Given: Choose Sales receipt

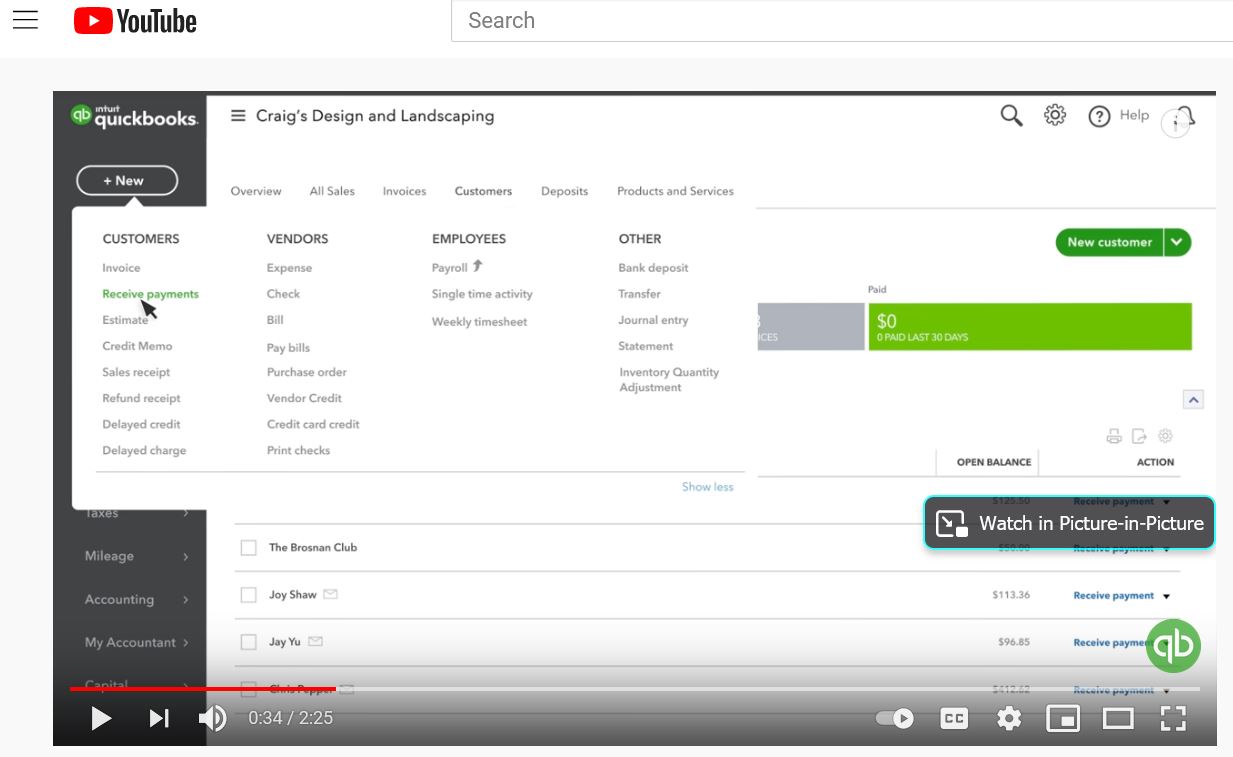Looking at the screenshot, I should point(136,372).
